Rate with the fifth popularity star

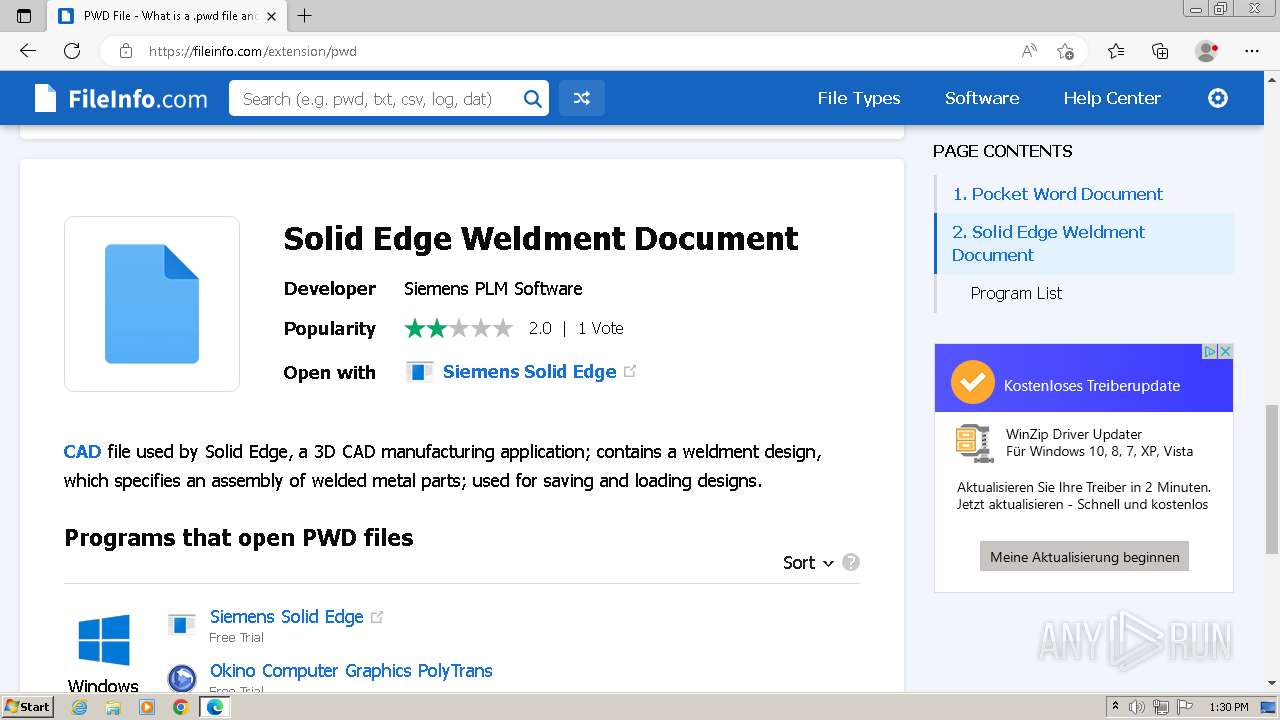(503, 328)
